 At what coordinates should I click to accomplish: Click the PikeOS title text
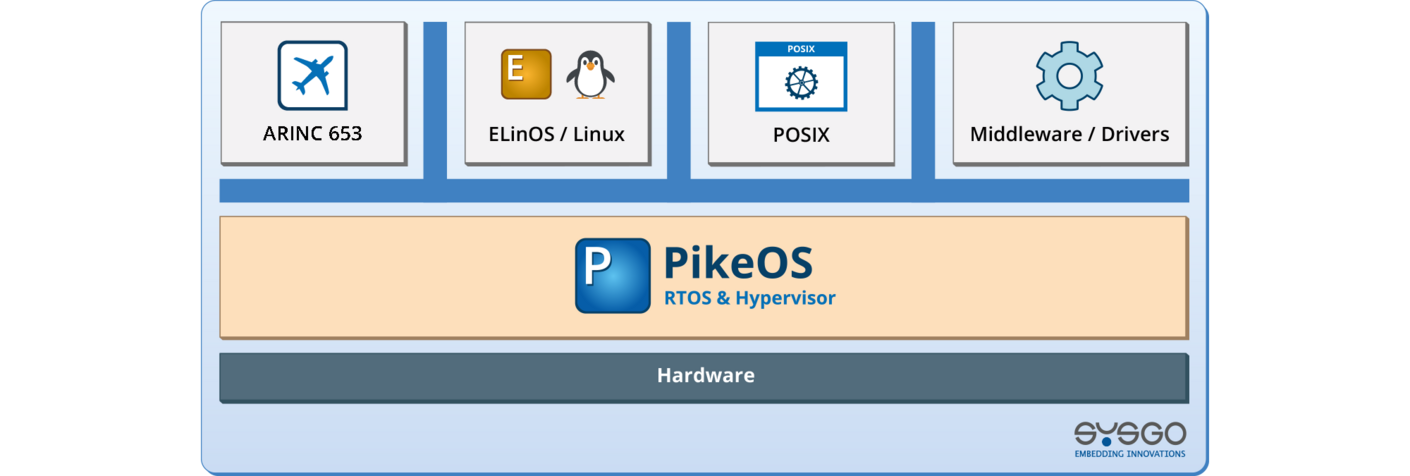pyautogui.click(x=738, y=261)
